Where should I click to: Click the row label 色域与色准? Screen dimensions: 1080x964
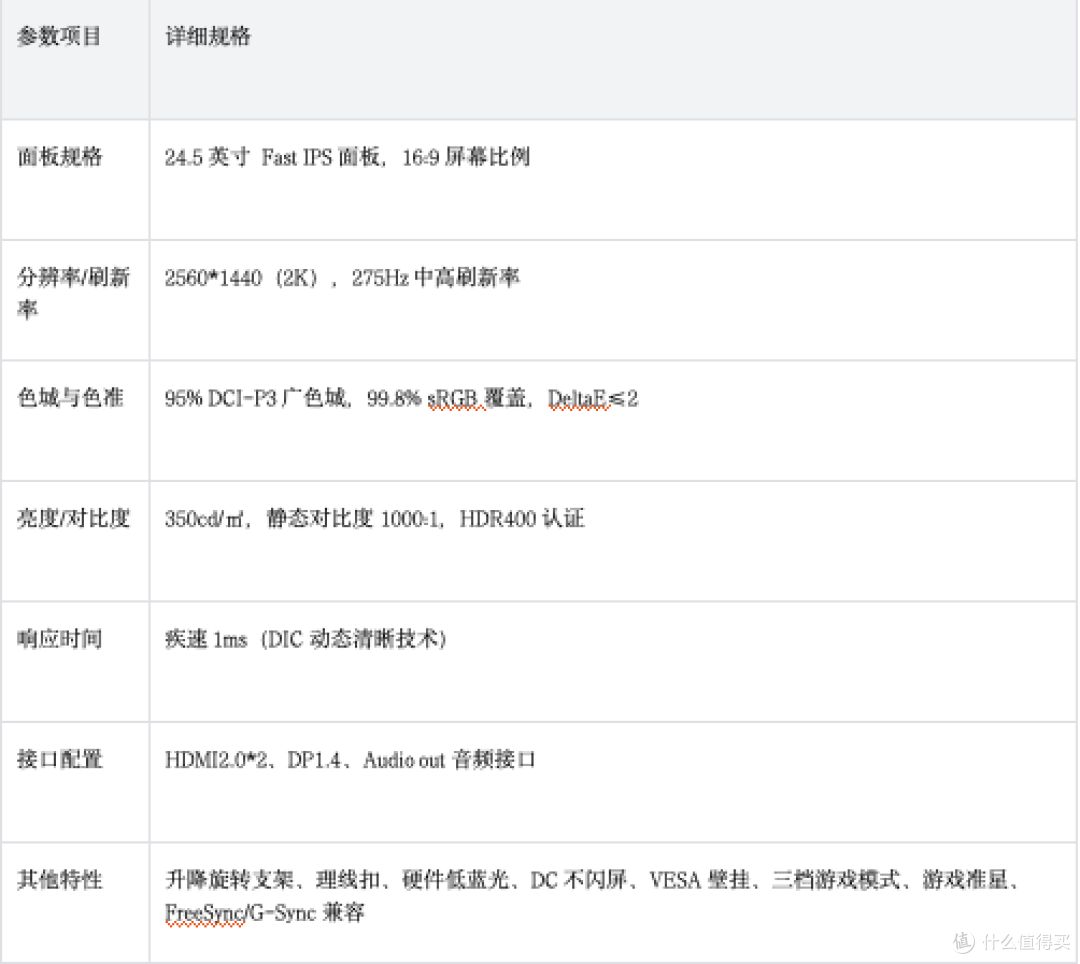coord(70,397)
